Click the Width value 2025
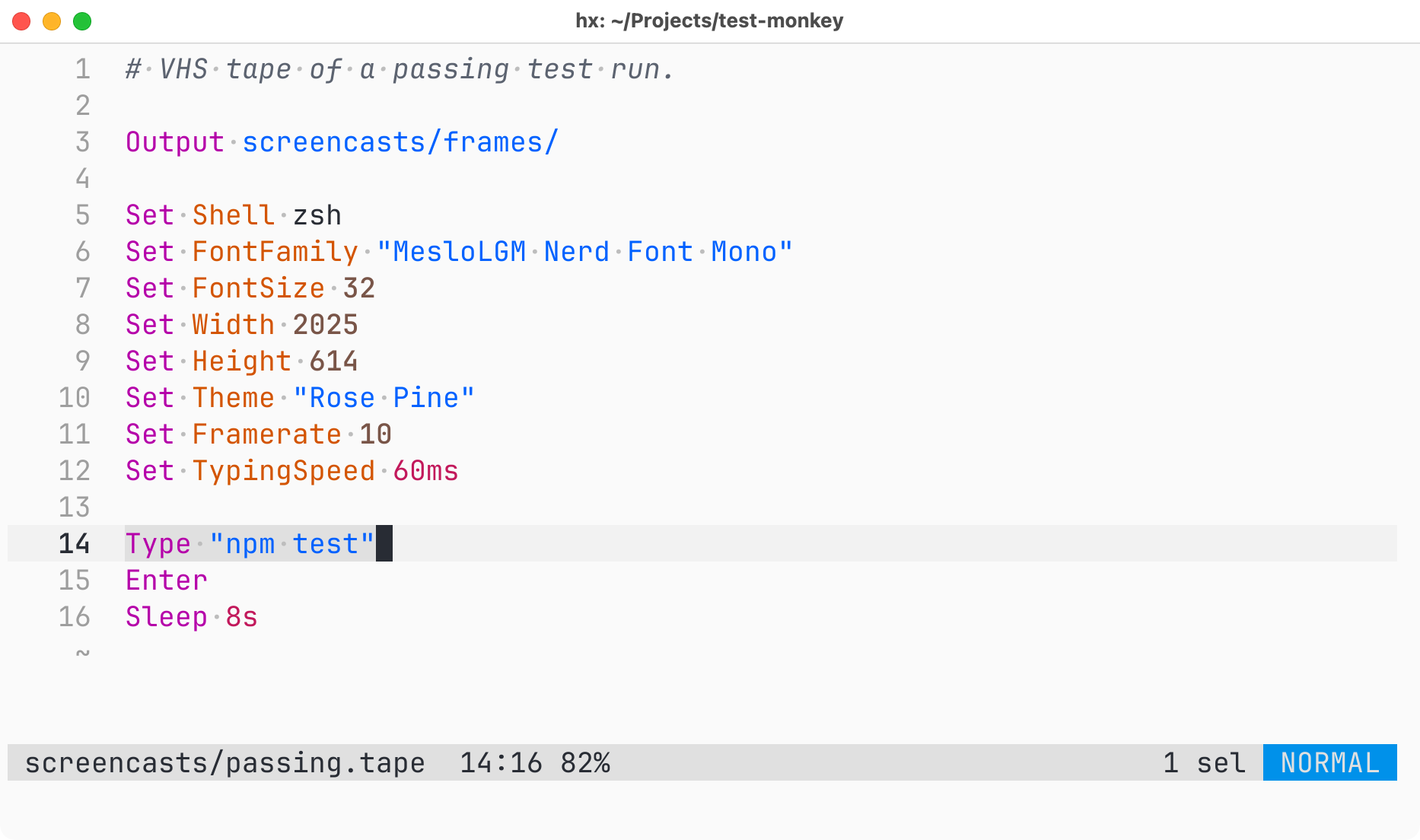 (326, 325)
